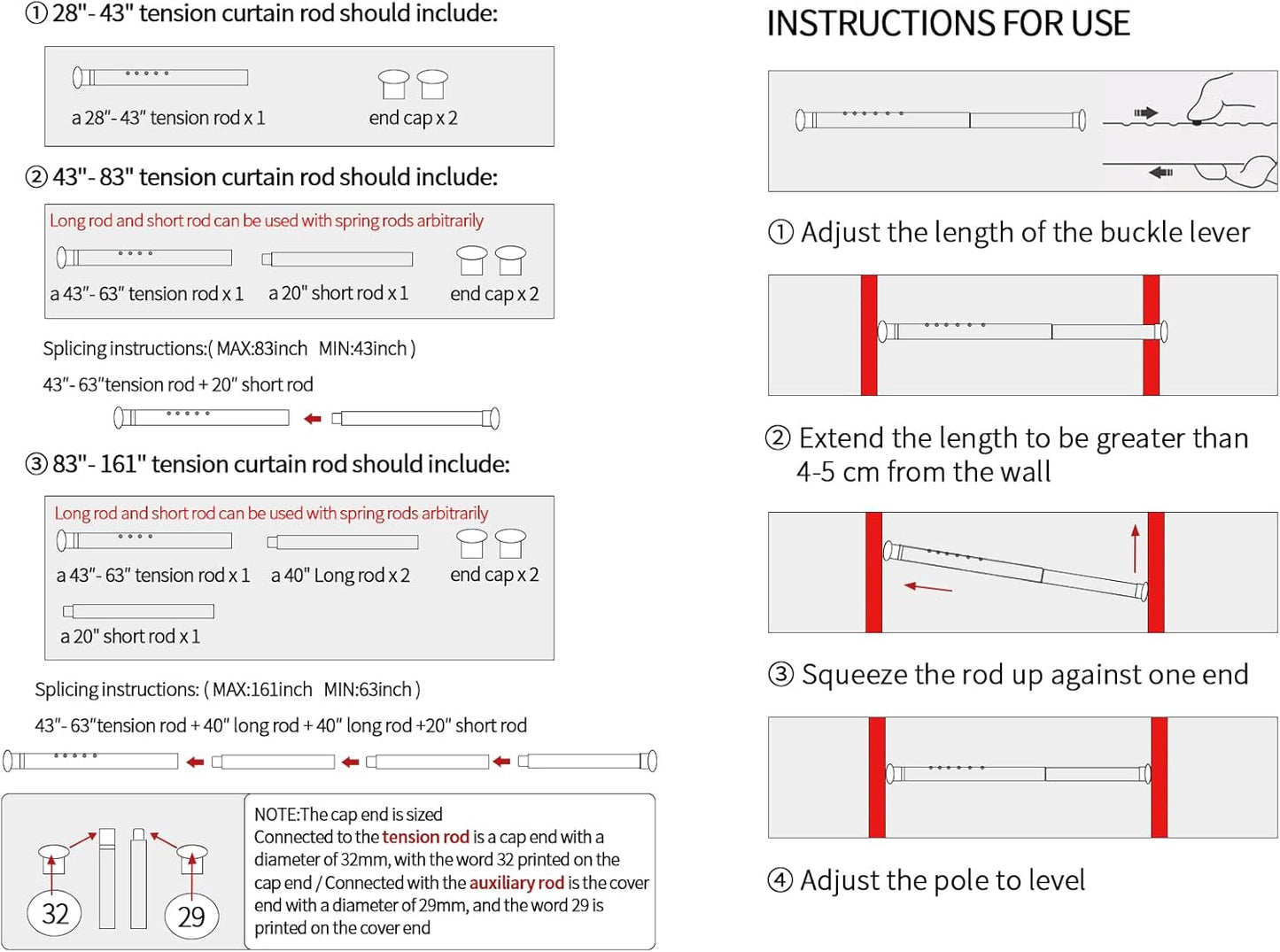Viewport: 1280px width, 952px height.
Task: Click the red 'tension rod' text in note
Action: point(425,837)
